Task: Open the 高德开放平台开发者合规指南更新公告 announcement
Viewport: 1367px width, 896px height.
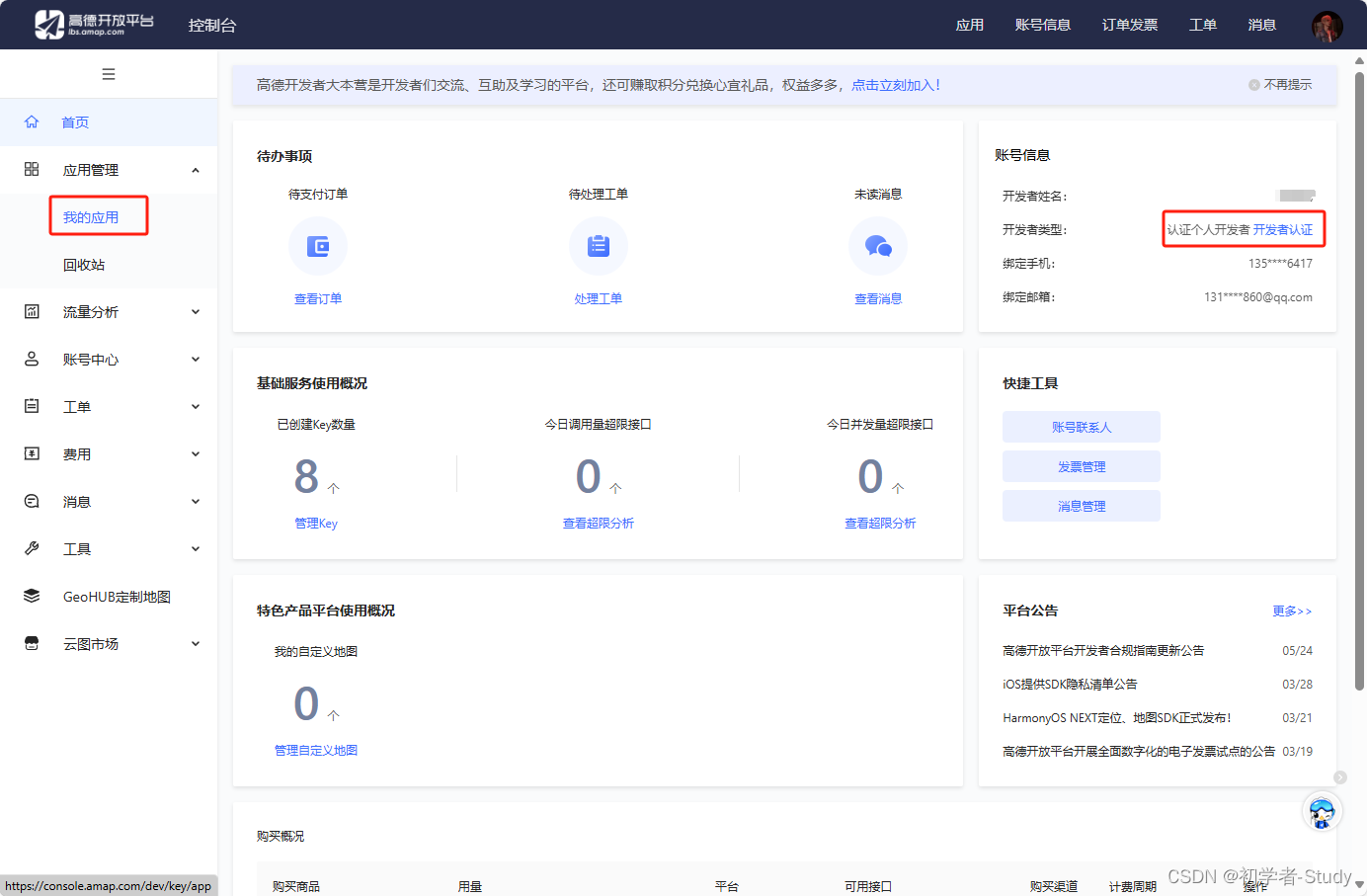Action: [1103, 651]
